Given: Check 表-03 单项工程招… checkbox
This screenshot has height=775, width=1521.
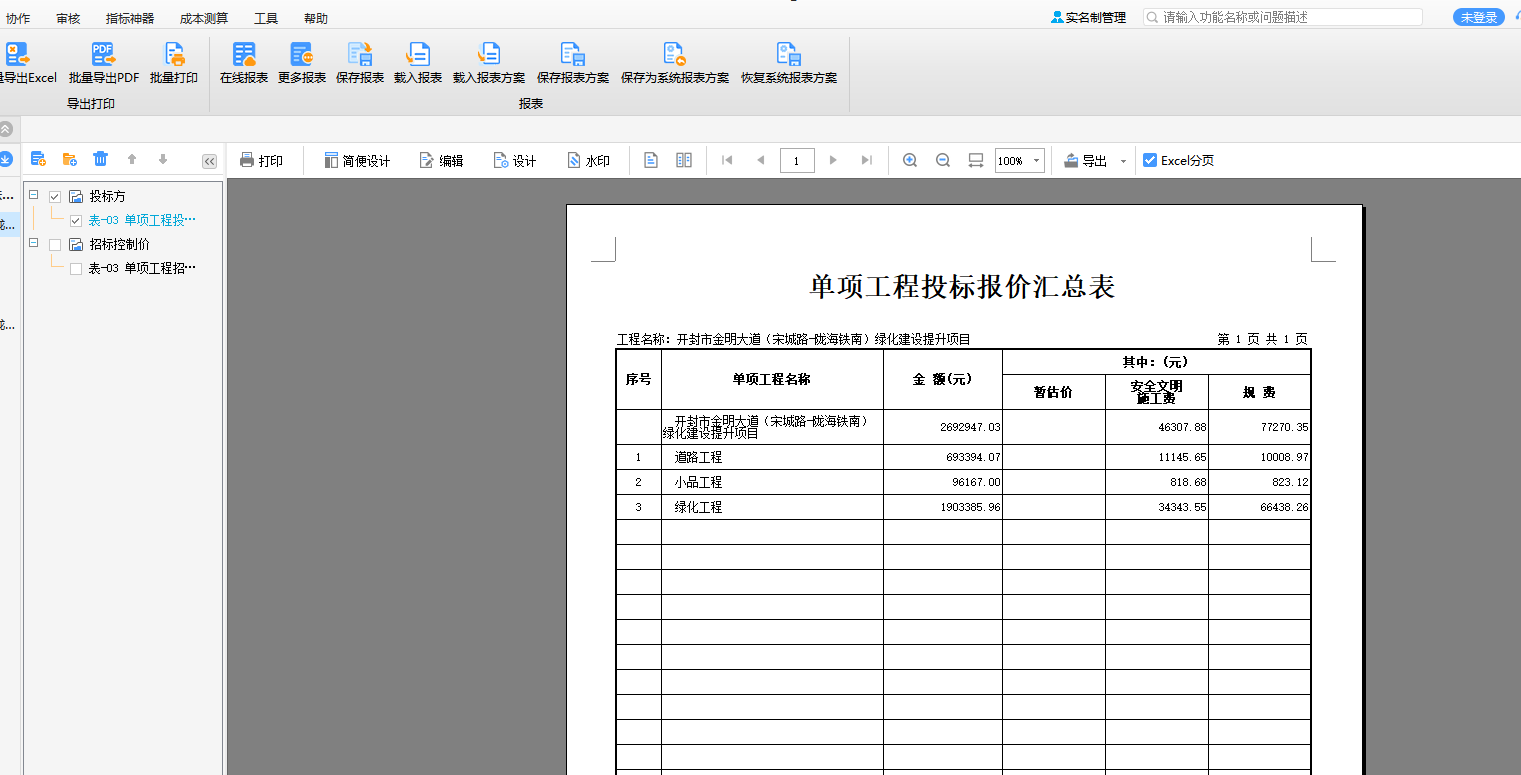Looking at the screenshot, I should (x=76, y=269).
